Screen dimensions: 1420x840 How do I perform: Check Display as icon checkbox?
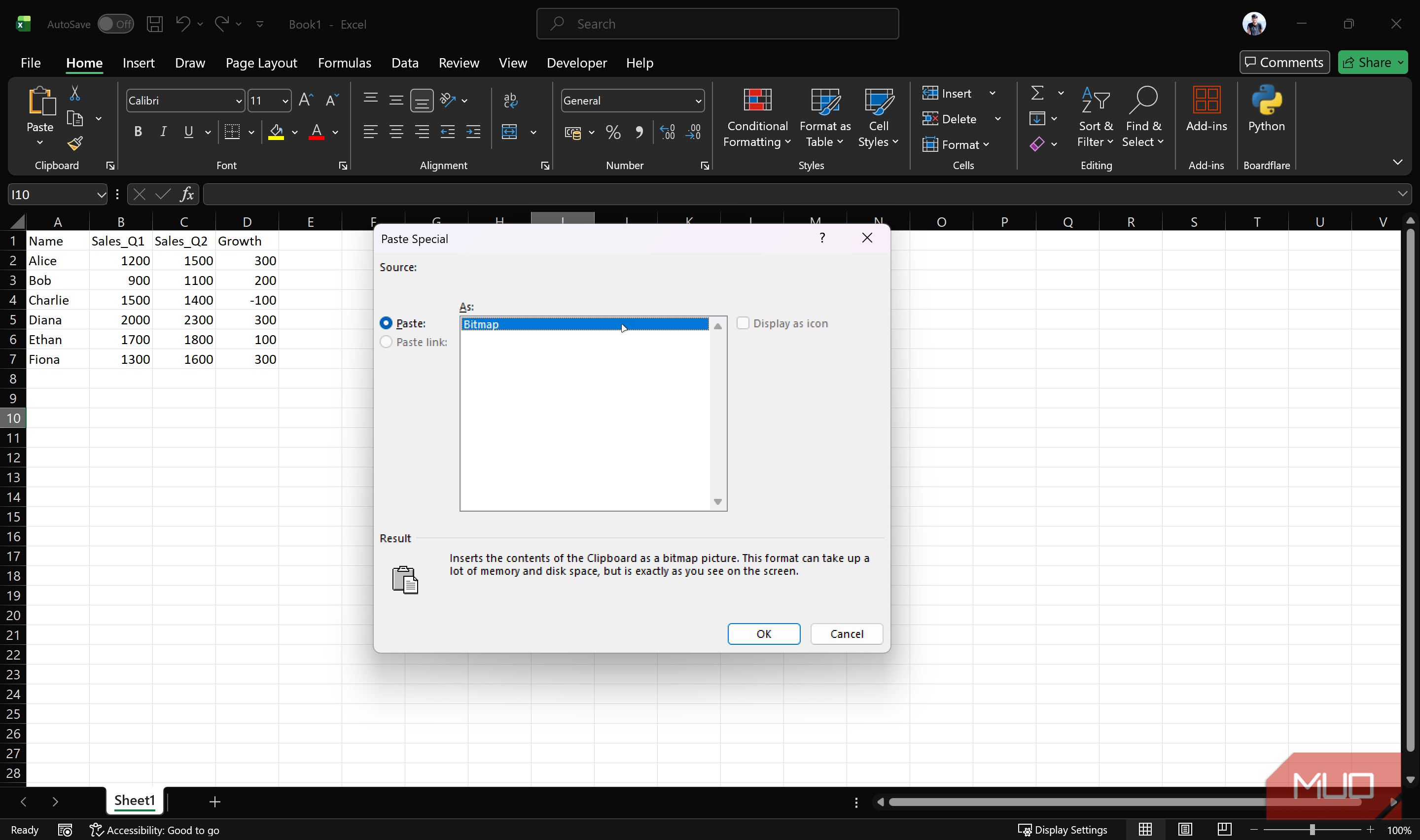tap(743, 323)
